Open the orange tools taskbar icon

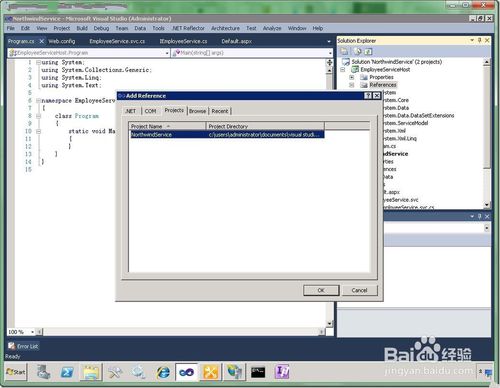[210, 372]
